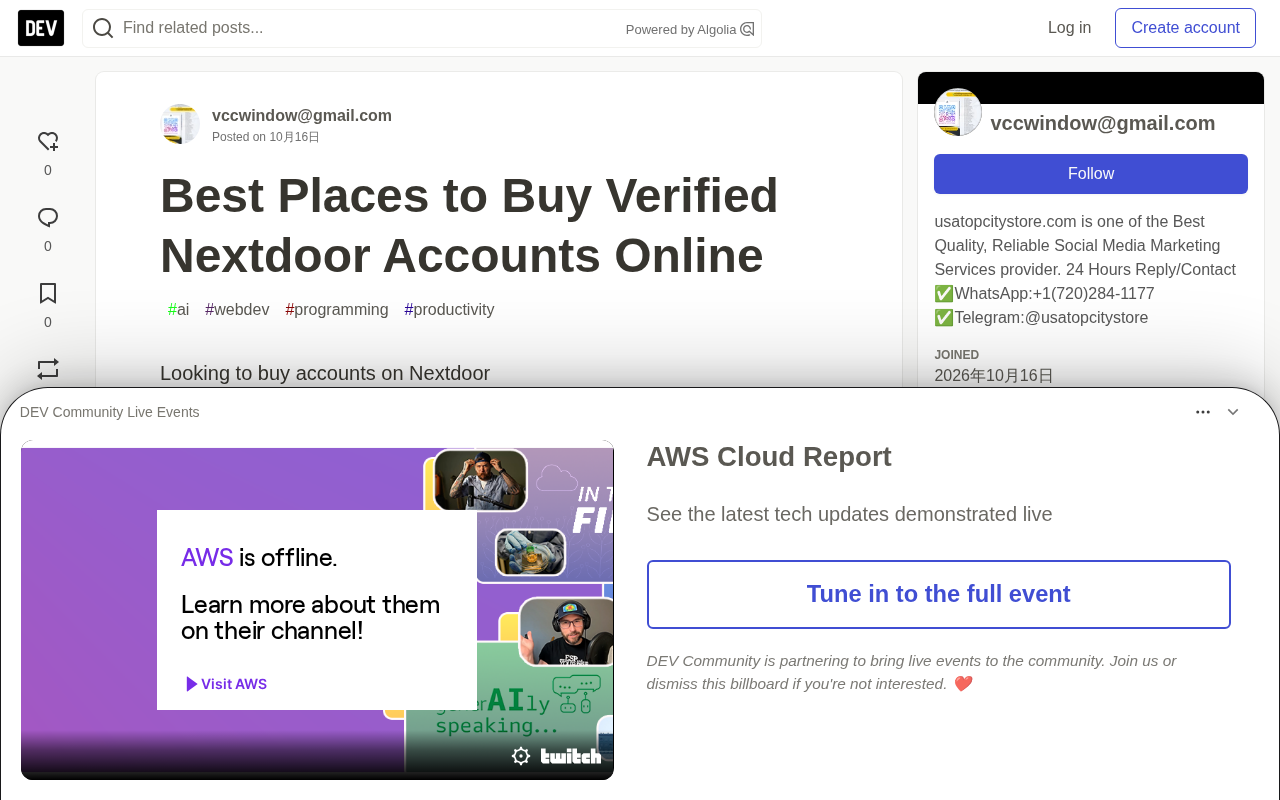The image size is (1280, 800).
Task: Click the post title heading
Action: tap(469, 225)
